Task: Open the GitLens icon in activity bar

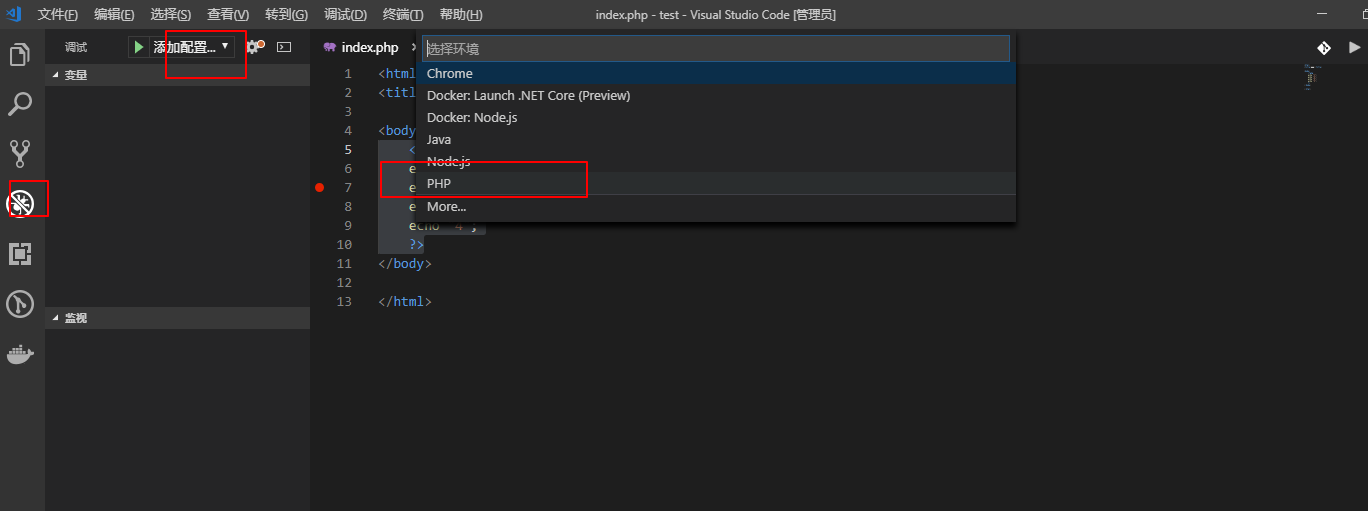Action: [x=20, y=304]
